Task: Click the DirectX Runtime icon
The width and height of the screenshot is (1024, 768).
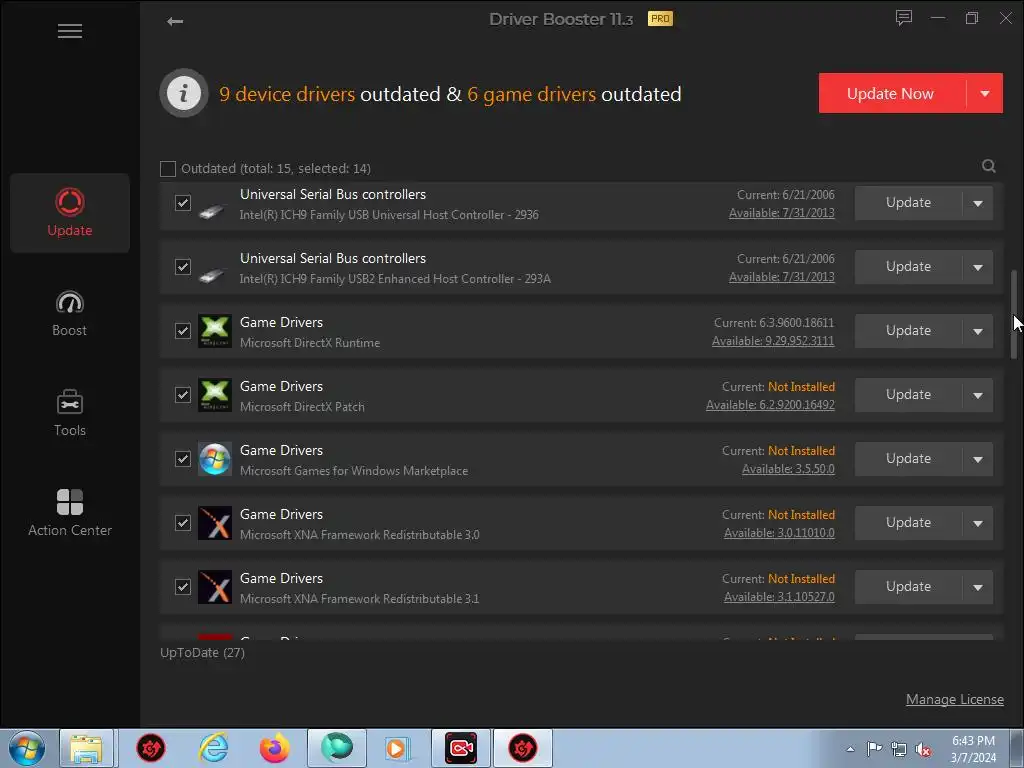Action: tap(215, 331)
